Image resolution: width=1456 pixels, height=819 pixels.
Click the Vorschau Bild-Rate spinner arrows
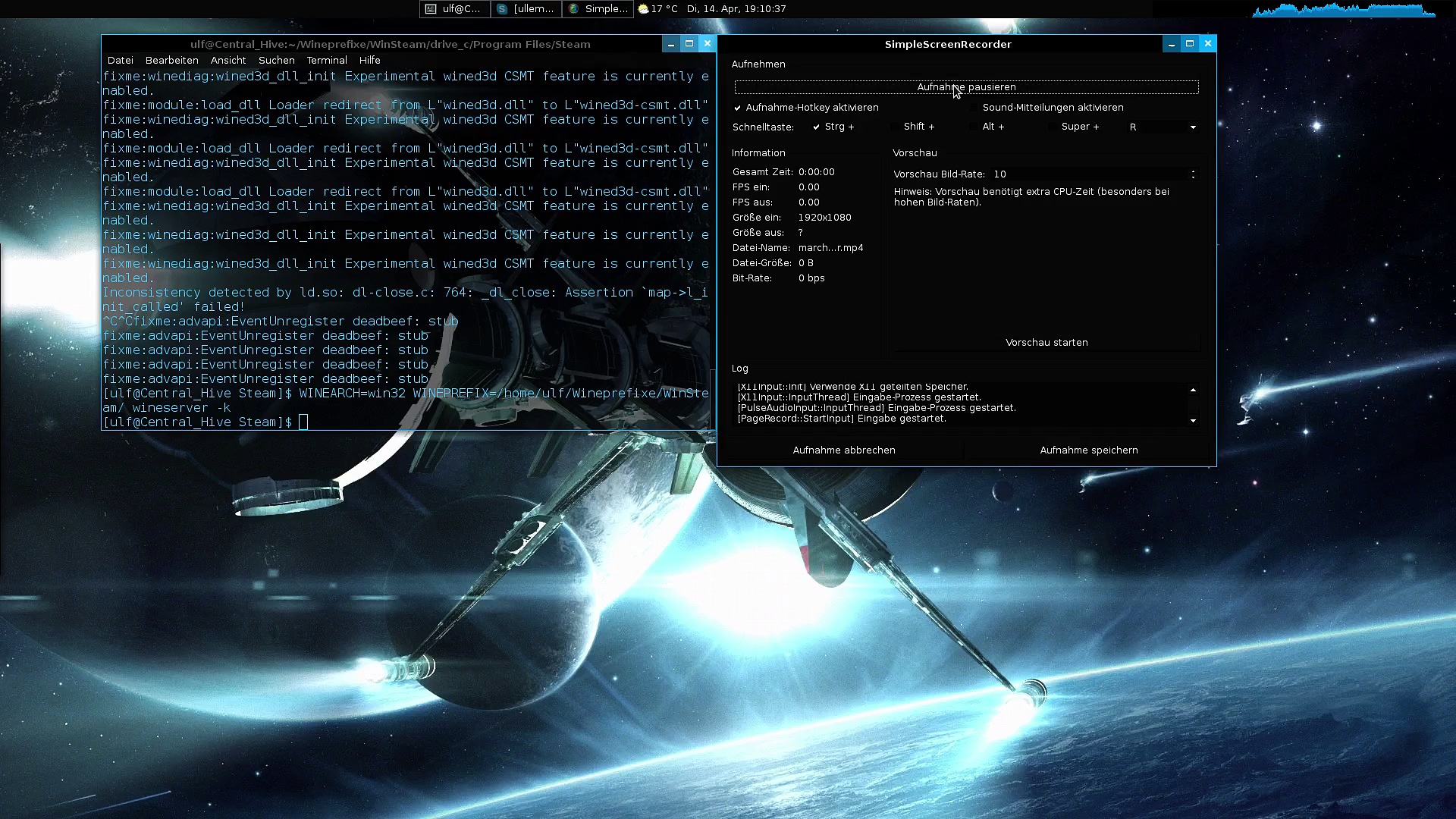click(1193, 174)
